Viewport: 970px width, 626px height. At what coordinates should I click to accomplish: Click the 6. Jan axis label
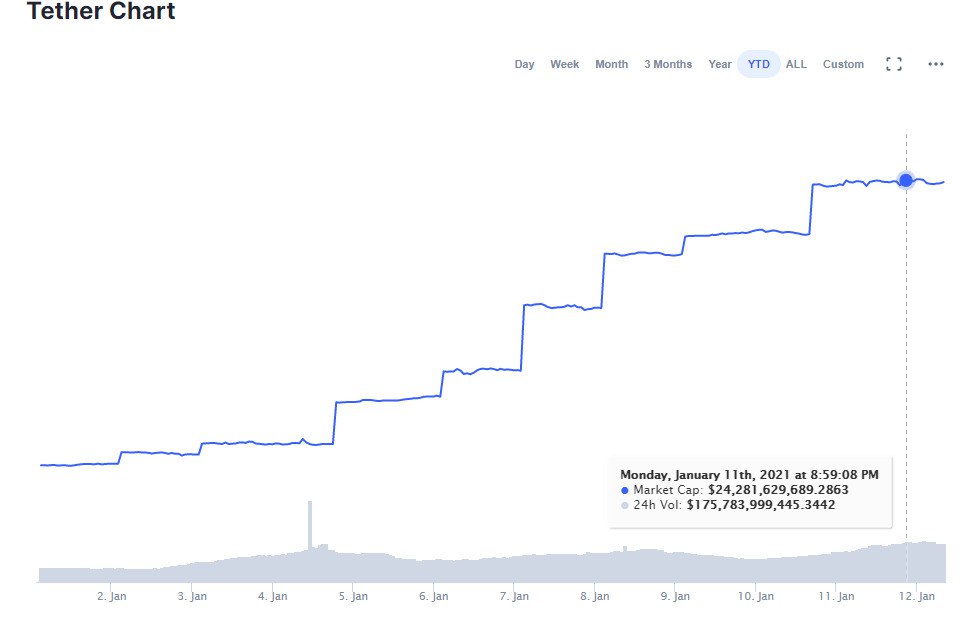433,596
